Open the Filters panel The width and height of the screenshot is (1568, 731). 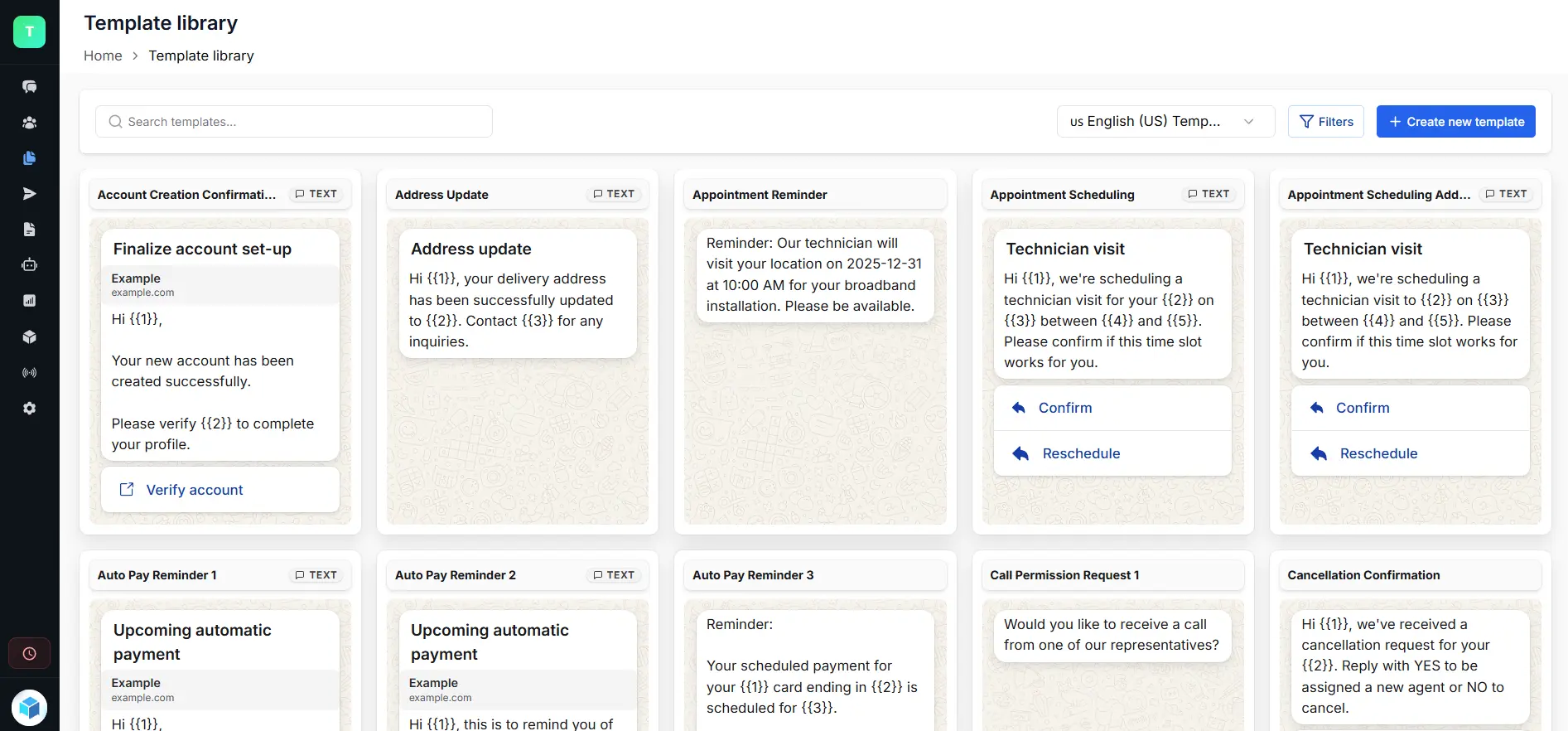point(1325,122)
